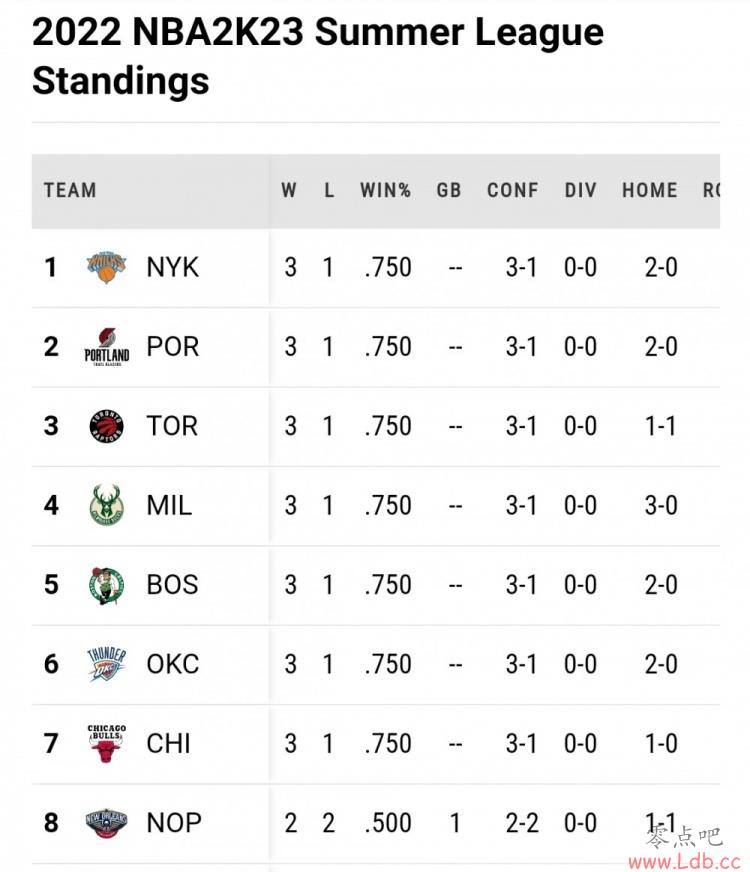Open the MIL team link

pos(169,506)
